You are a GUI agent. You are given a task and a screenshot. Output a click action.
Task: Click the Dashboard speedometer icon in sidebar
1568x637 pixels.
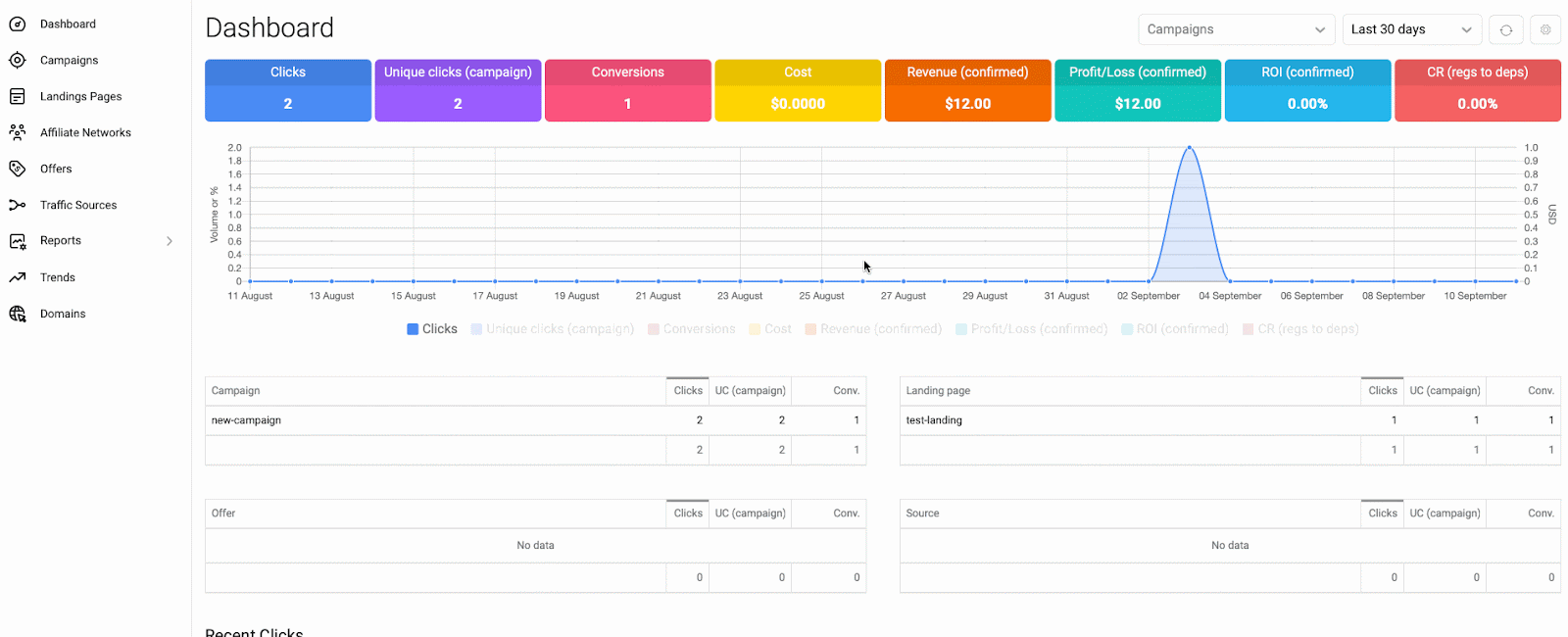pyautogui.click(x=17, y=24)
